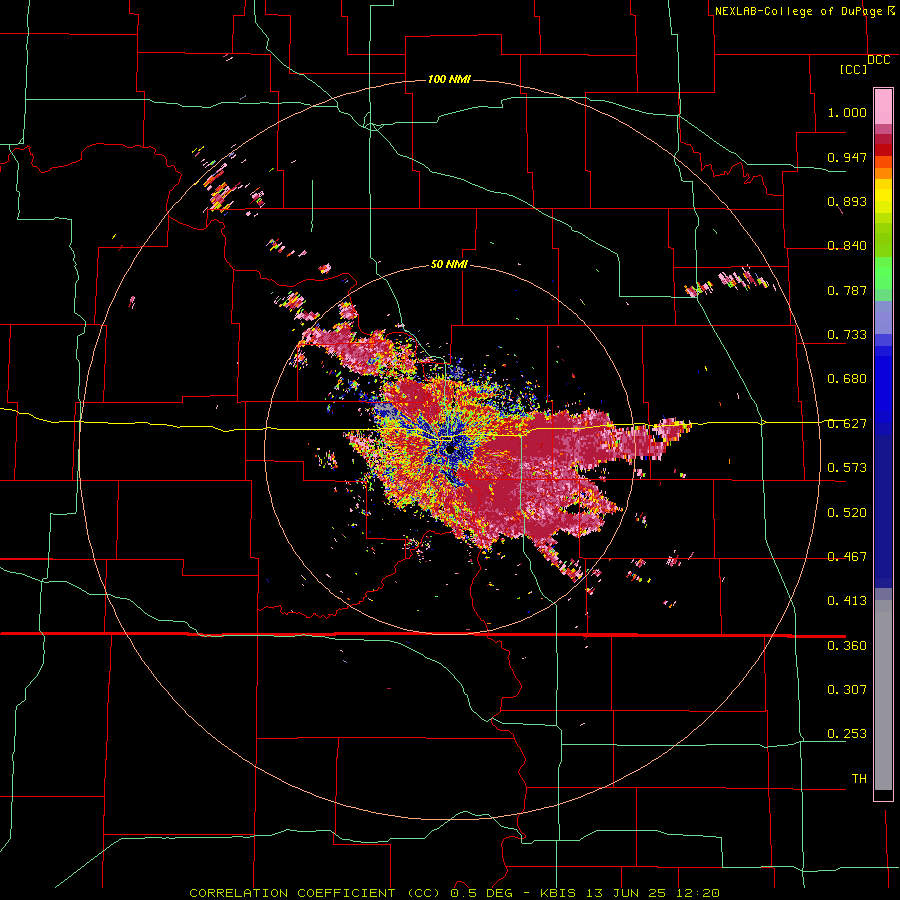The image size is (900, 900).
Task: Click the 0.360 legend value
Action: (x=847, y=645)
